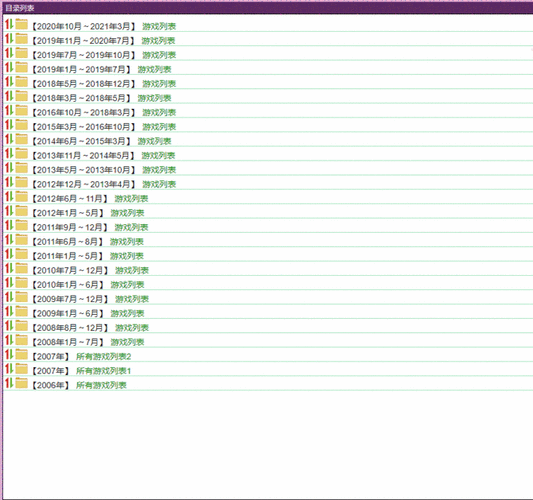Click sort arrows icon beside 2008年1月～7月
Viewport: 533px width, 500px height.
(x=9, y=340)
